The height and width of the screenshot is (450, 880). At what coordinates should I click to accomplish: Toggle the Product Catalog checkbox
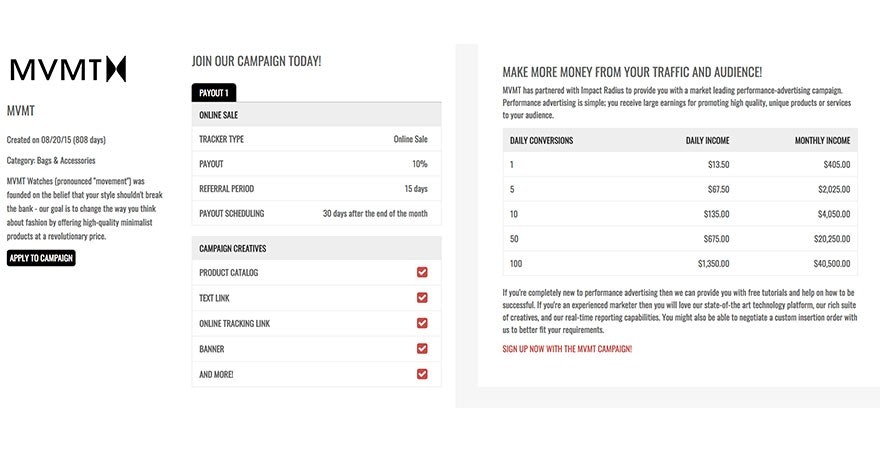[422, 272]
